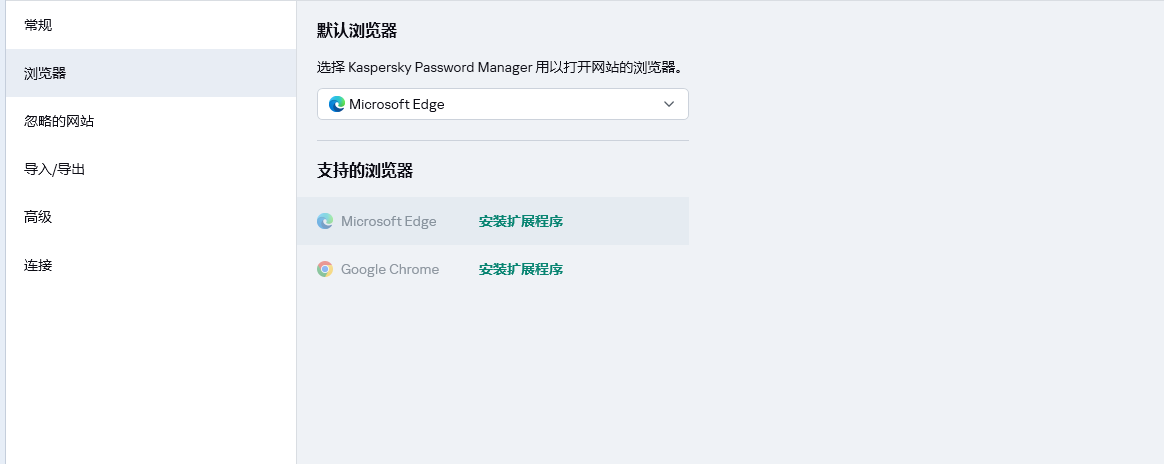Switch to the 高级 settings page
1164x464 pixels.
[38, 217]
